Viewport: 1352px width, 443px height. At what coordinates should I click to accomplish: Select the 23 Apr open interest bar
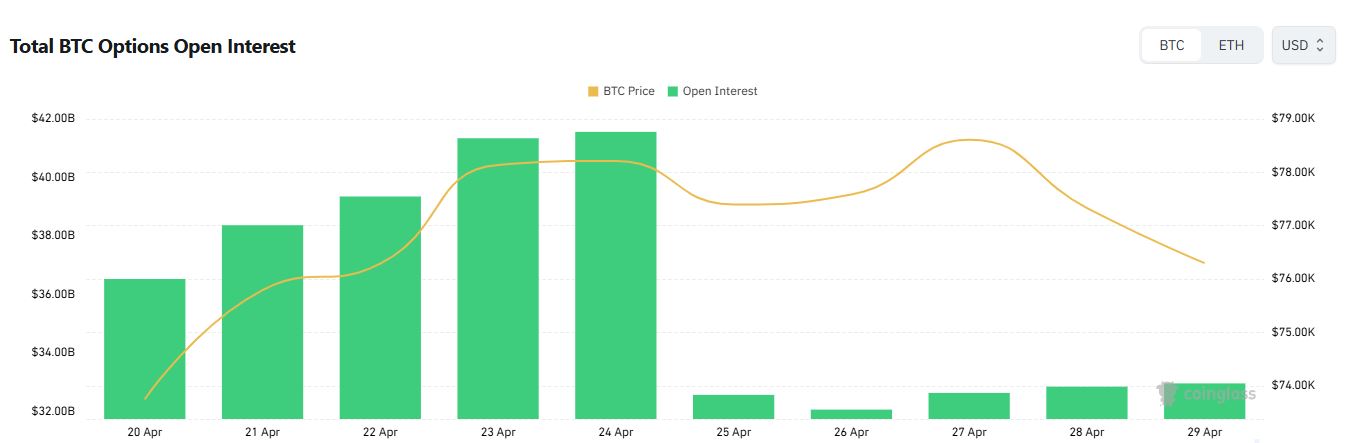[x=498, y=278]
